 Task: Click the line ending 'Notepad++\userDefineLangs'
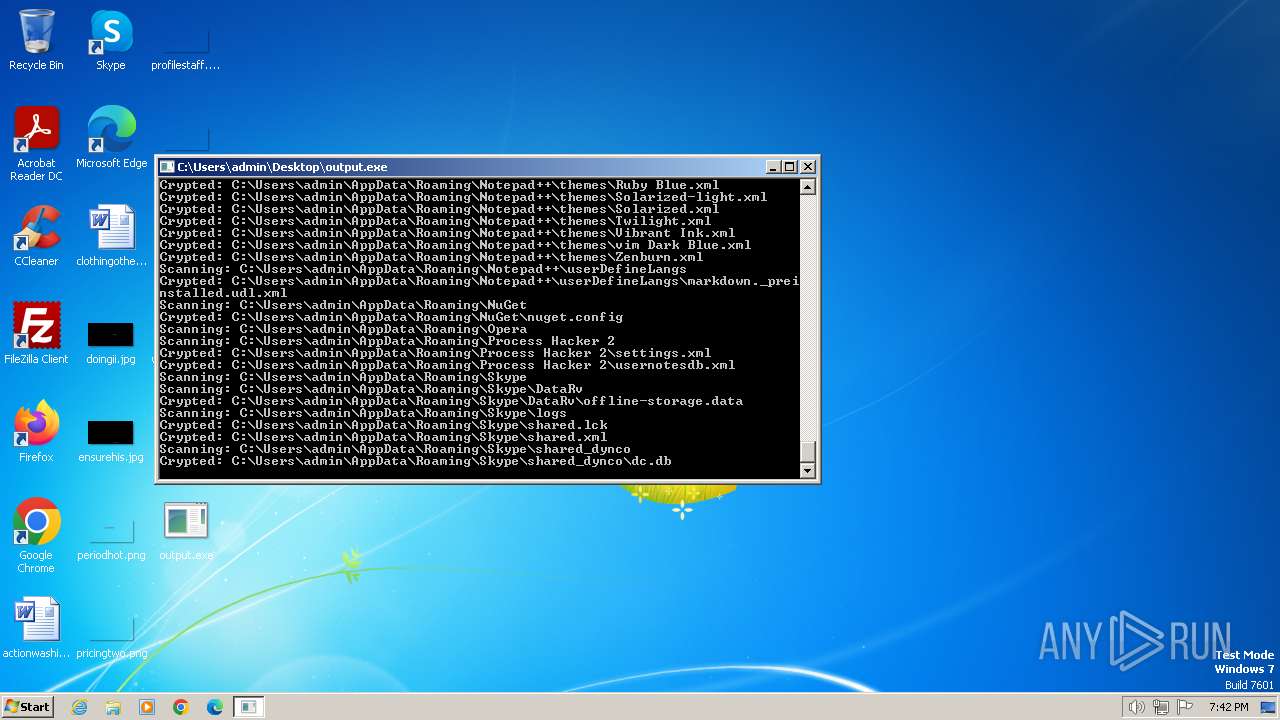[x=423, y=269]
